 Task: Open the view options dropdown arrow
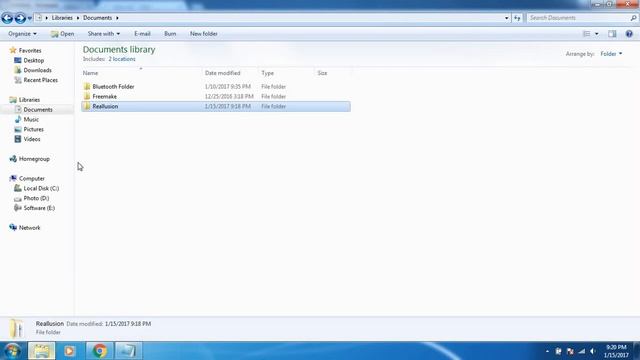(597, 34)
